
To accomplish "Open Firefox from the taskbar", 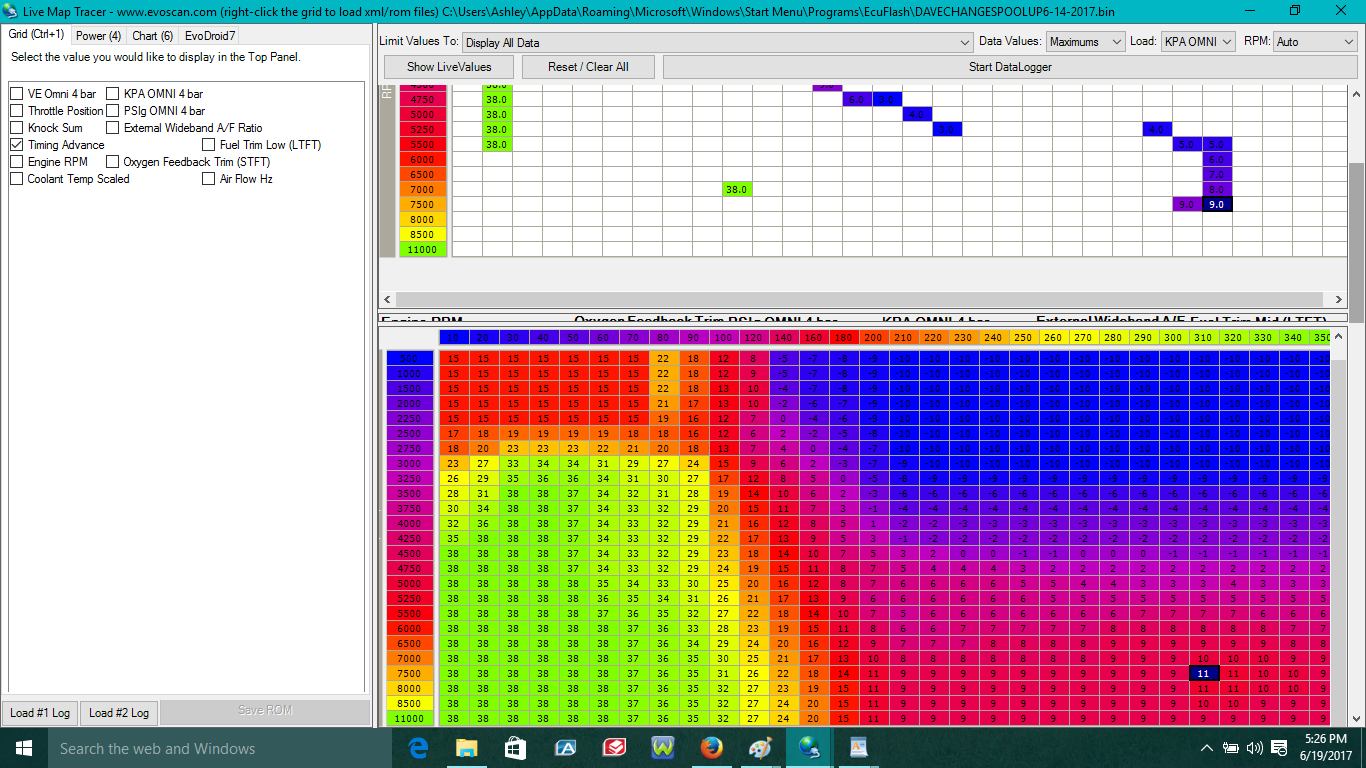I will (712, 748).
